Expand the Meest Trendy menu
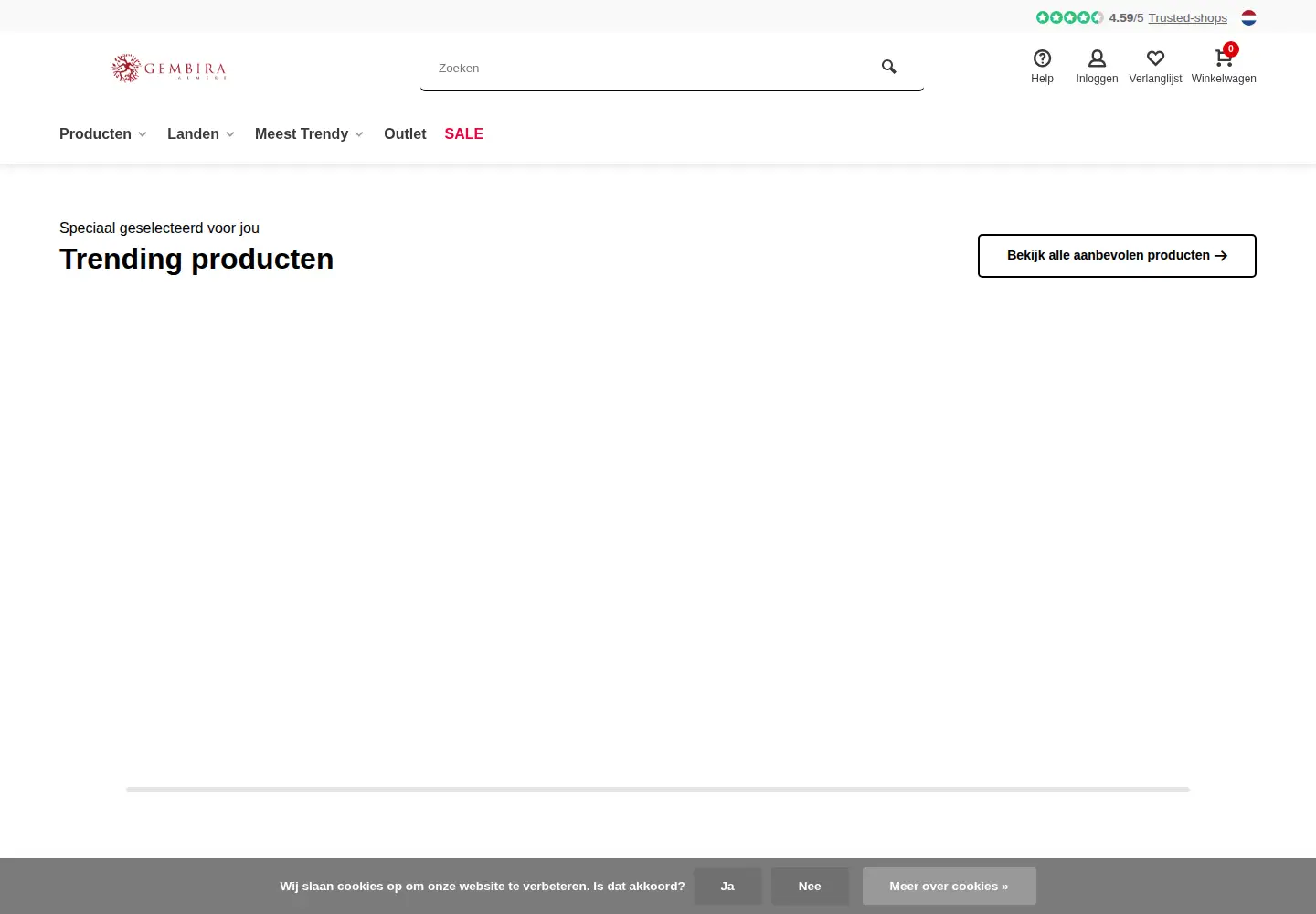 pos(310,133)
